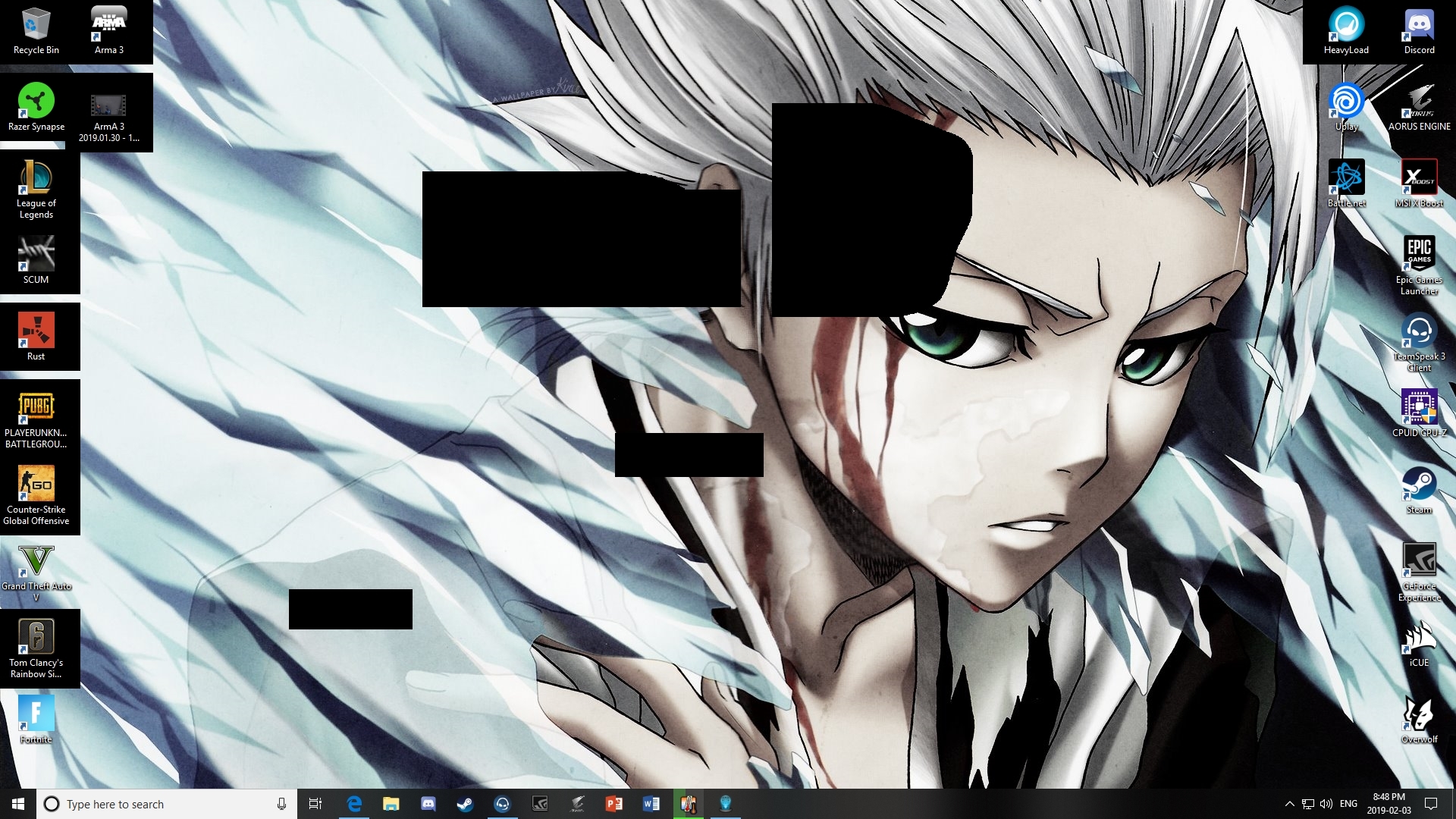
Task: Select the ArmA 3 video file thumbnail
Action: (x=108, y=110)
